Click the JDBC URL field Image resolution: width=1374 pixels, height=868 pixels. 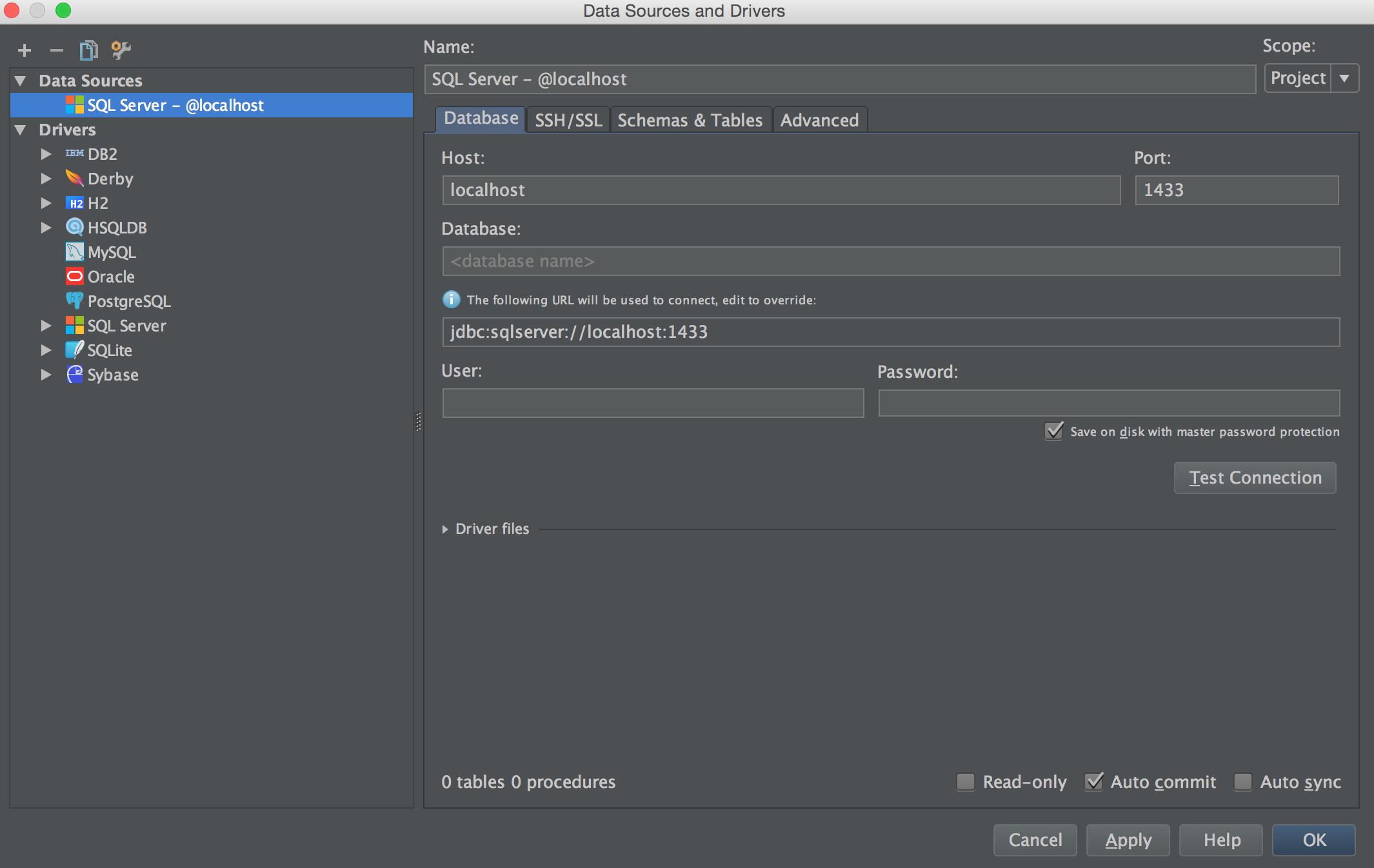(891, 332)
